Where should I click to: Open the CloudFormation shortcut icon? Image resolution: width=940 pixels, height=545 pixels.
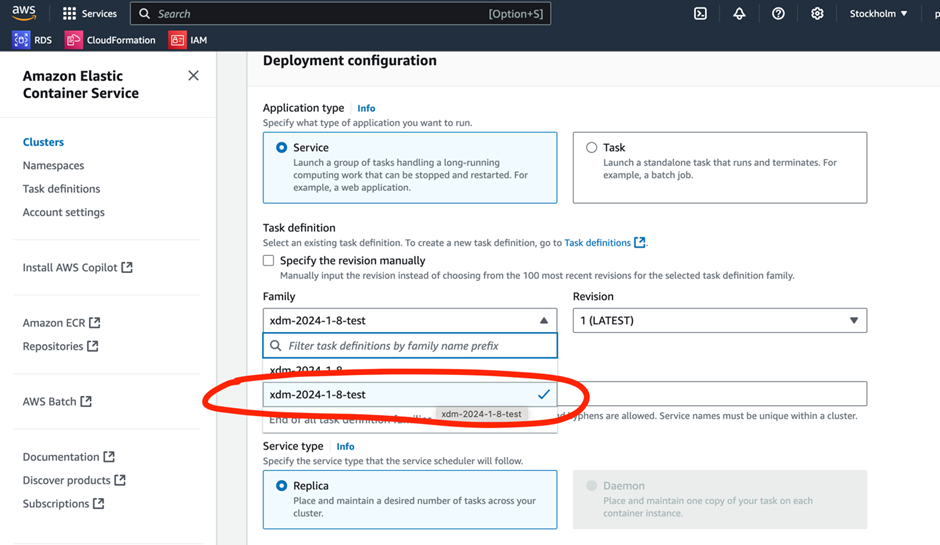point(74,40)
